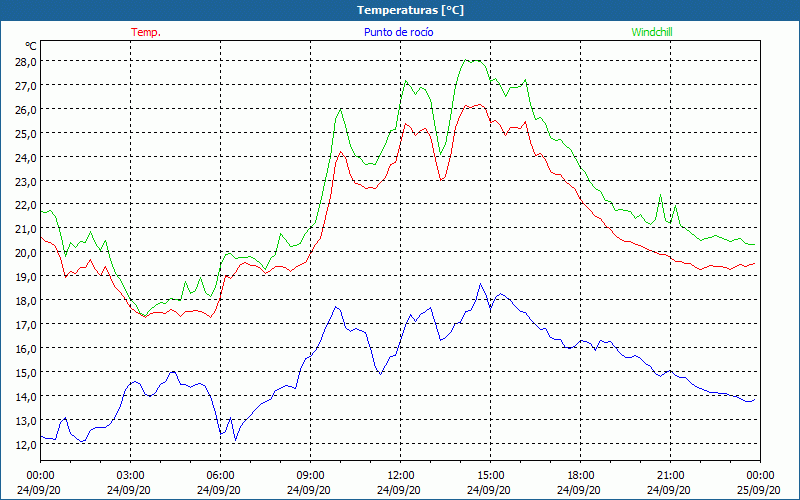Click the 26,0 y-axis value
This screenshot has height=500, width=800.
pyautogui.click(x=26, y=110)
